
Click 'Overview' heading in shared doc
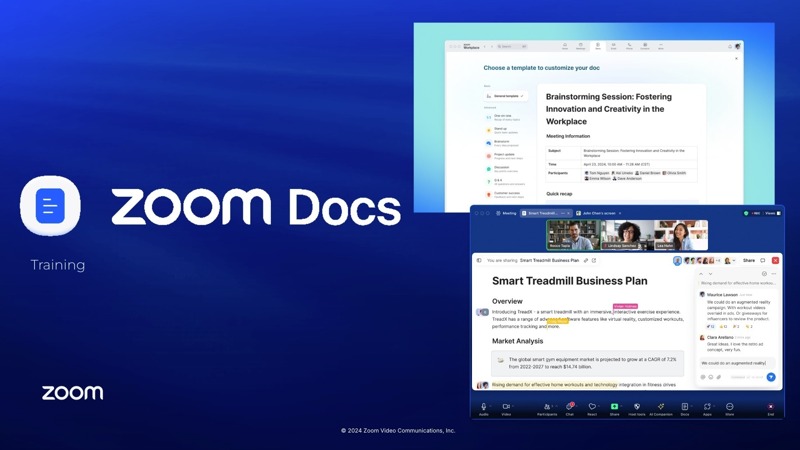point(507,301)
